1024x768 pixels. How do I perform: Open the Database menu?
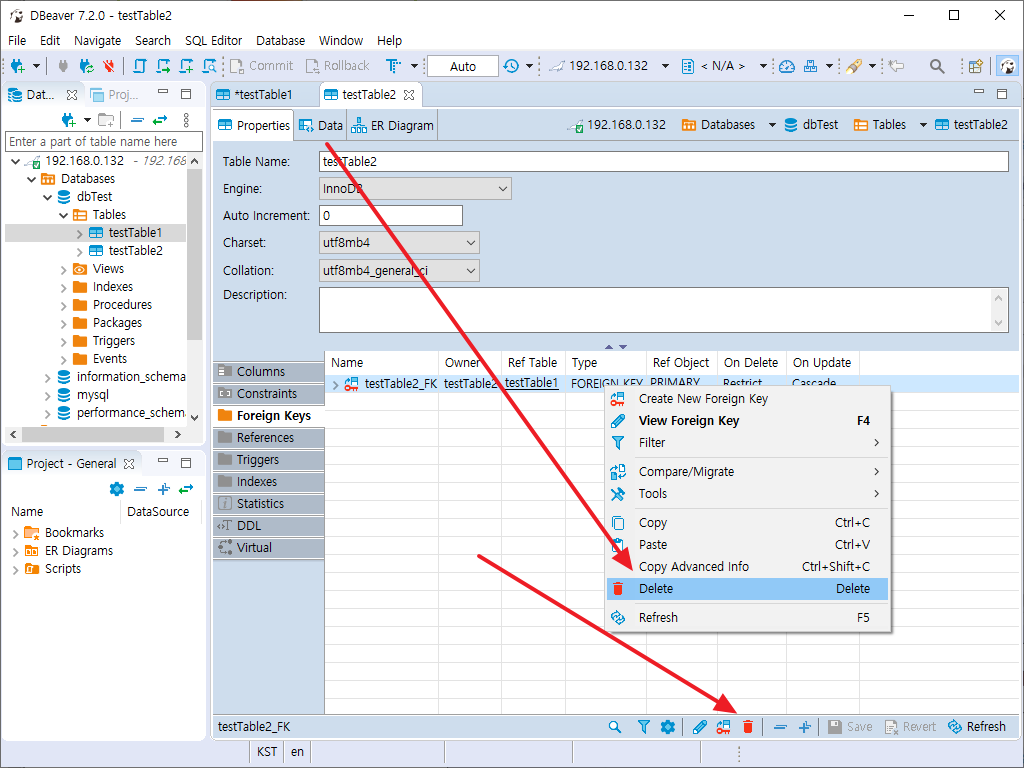(280, 40)
